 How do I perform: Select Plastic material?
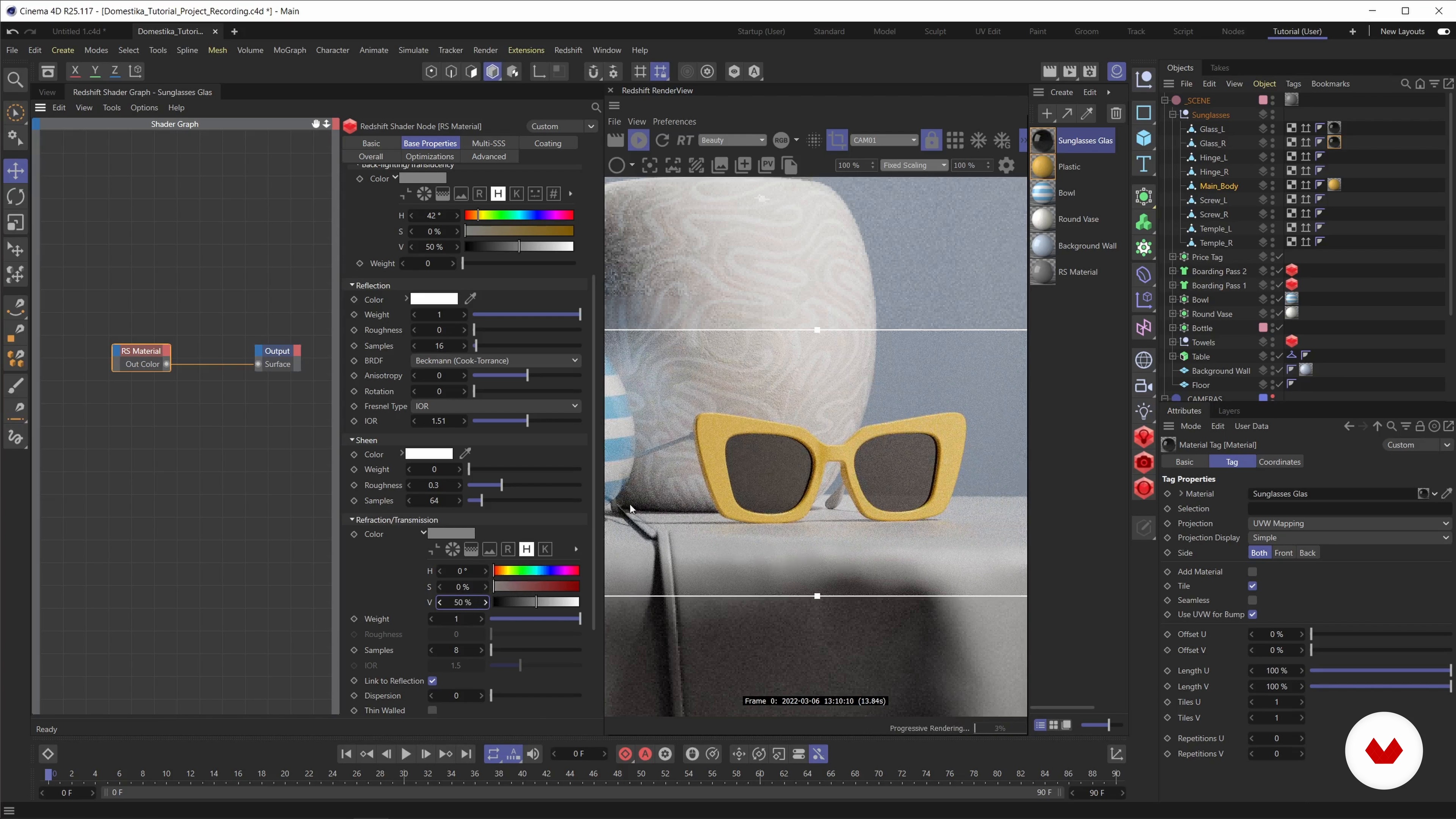click(1069, 167)
